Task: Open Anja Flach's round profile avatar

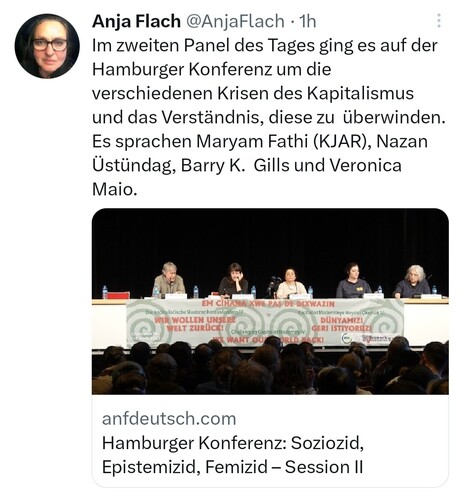Action: [x=47, y=46]
